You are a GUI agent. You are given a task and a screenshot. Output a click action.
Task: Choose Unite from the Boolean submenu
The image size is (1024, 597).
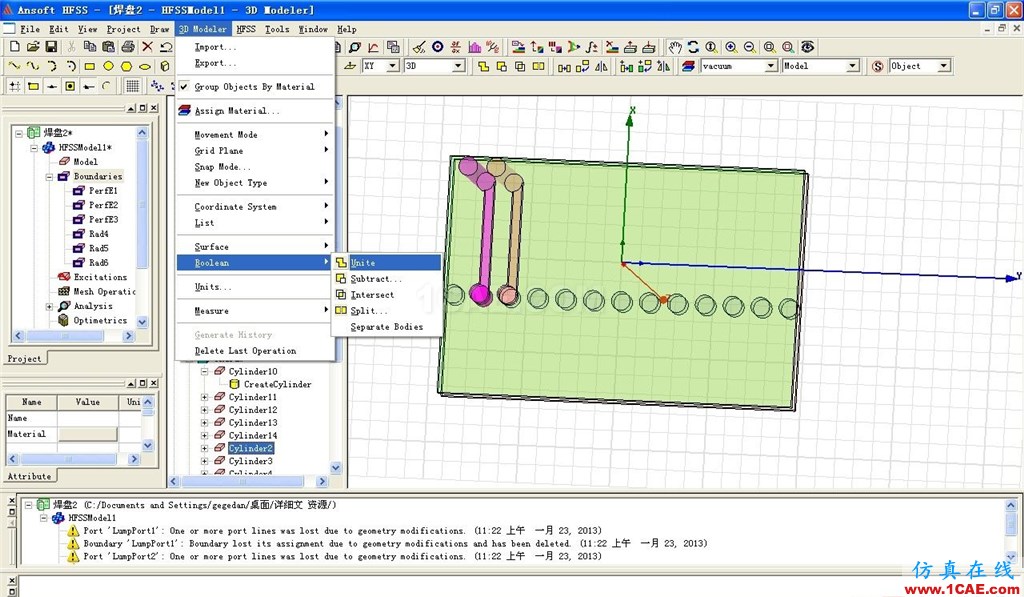point(387,263)
